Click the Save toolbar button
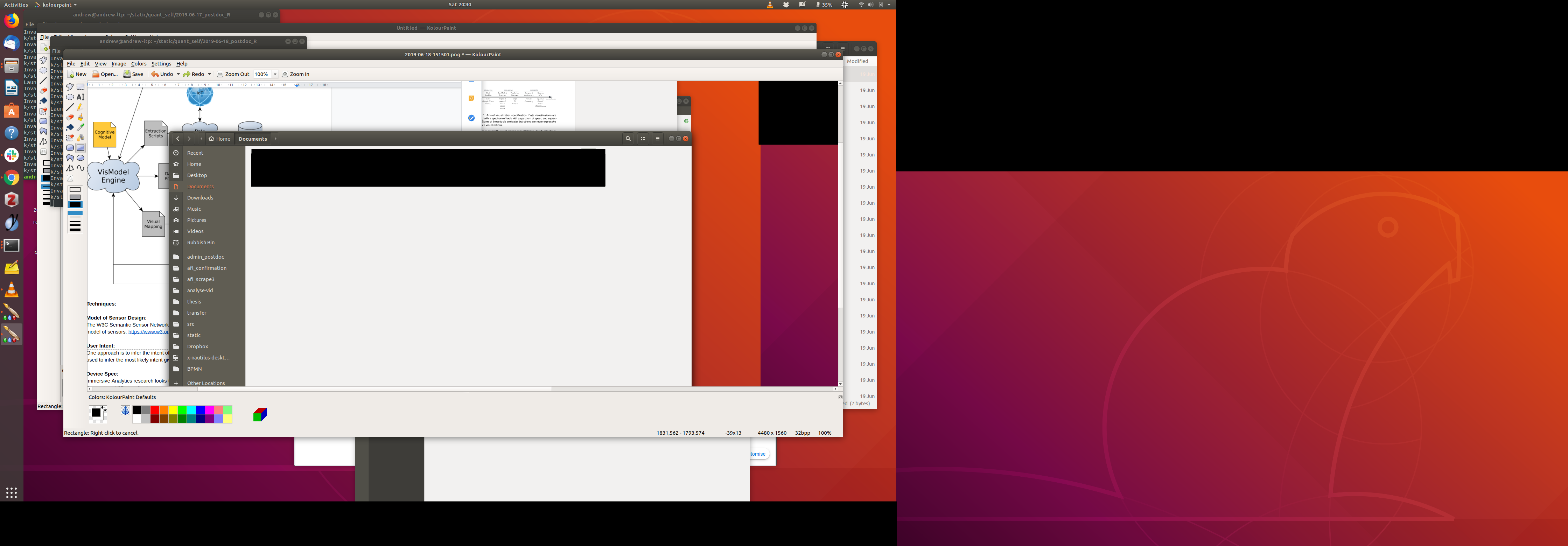 click(x=133, y=74)
